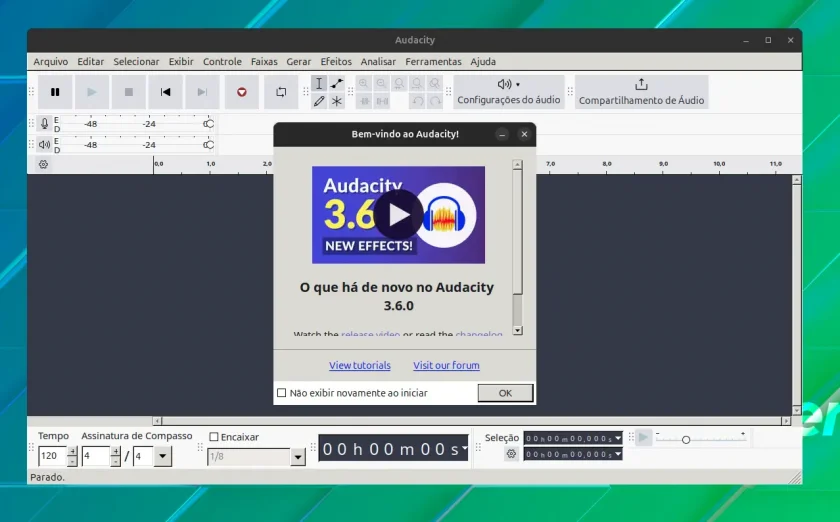Click the welcome dialog scroll-up arrow

pos(518,165)
